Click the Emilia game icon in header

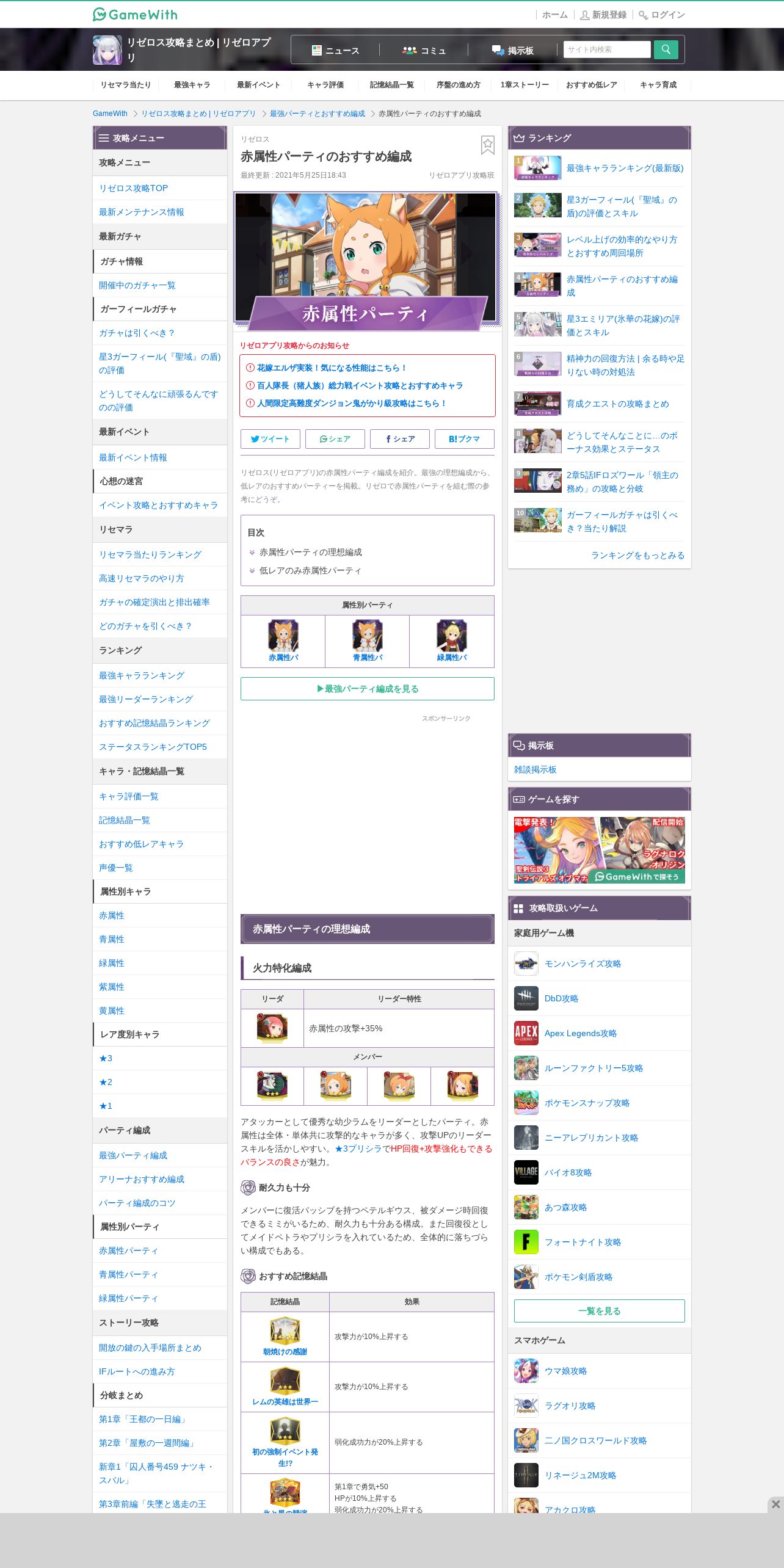pos(107,50)
